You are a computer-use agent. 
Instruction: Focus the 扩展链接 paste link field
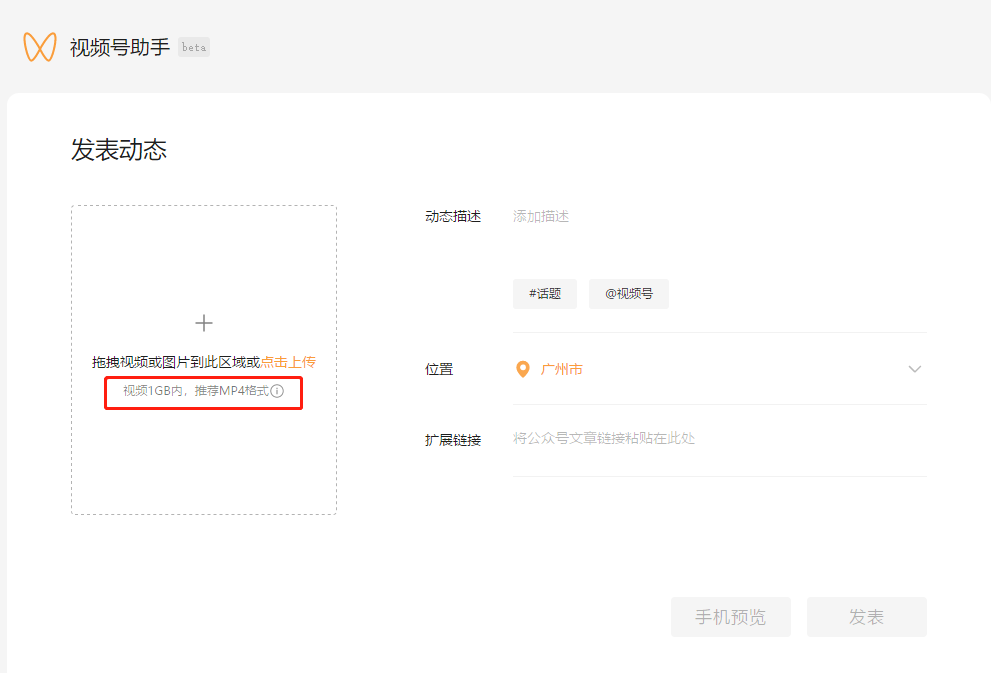click(x=720, y=439)
